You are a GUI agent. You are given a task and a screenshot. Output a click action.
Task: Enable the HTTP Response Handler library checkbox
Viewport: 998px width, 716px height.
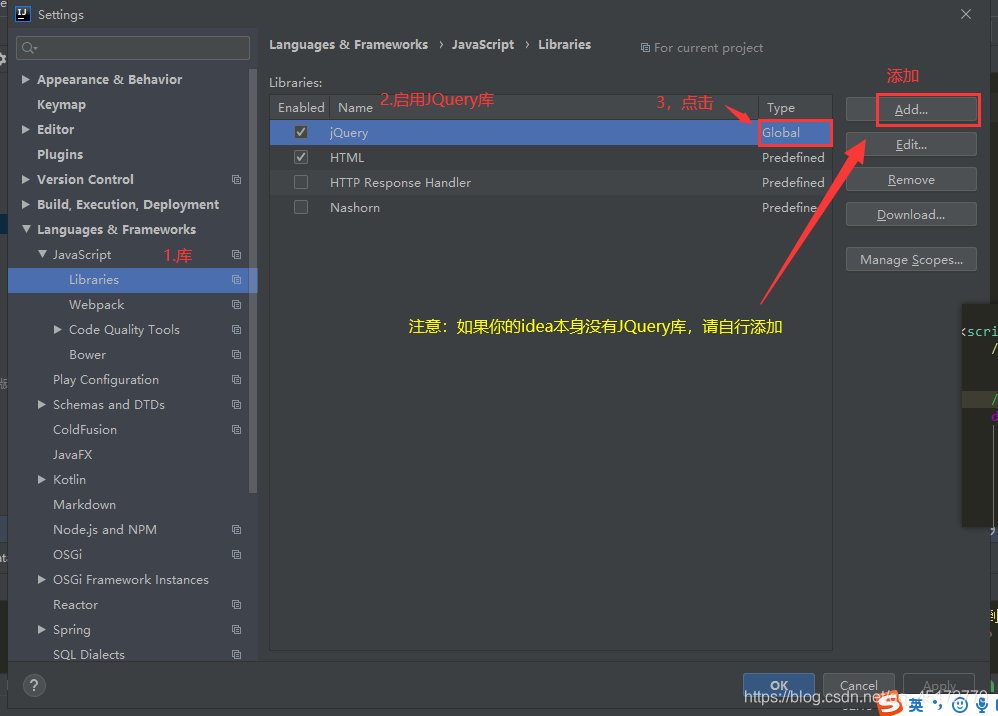(301, 183)
